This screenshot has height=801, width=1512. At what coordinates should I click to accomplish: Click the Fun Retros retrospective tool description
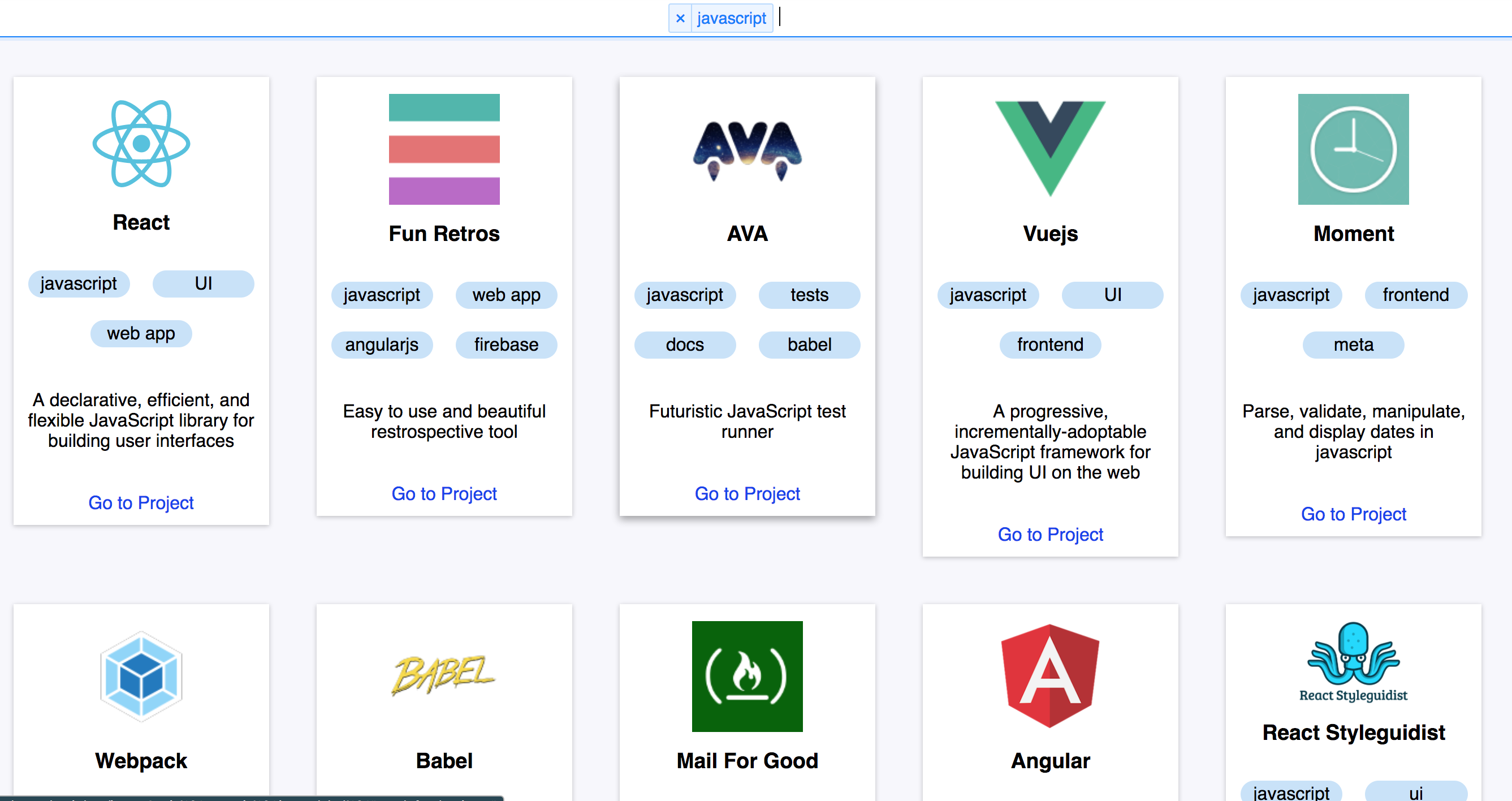pyautogui.click(x=444, y=421)
